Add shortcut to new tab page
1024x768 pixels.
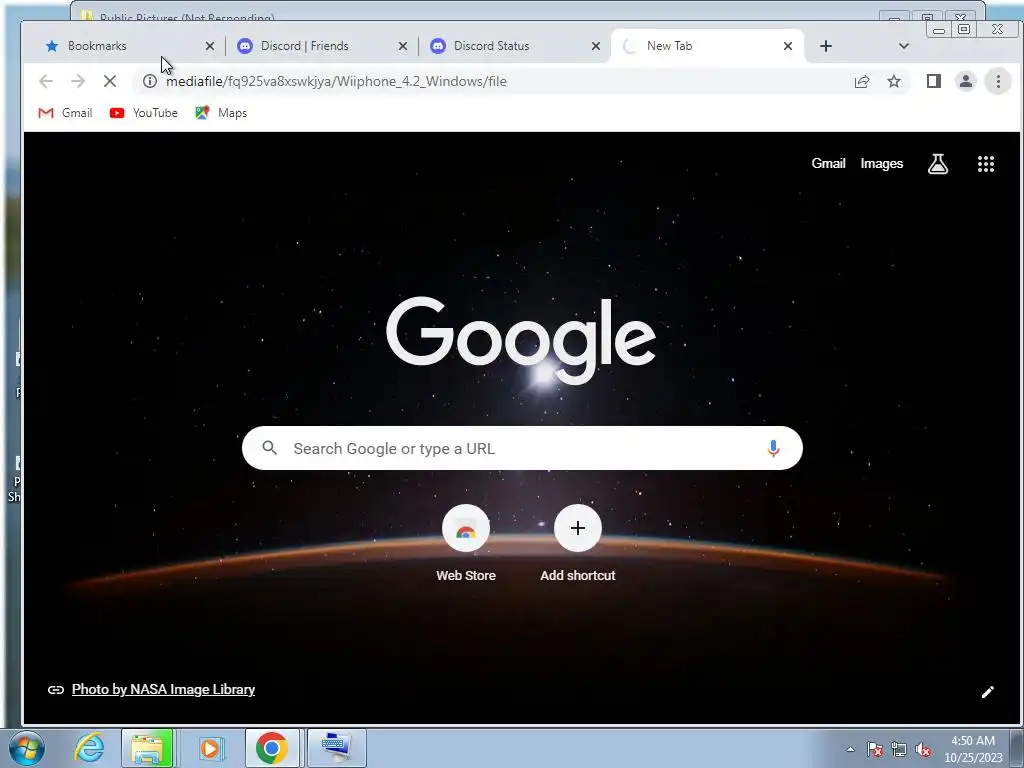[x=577, y=543]
